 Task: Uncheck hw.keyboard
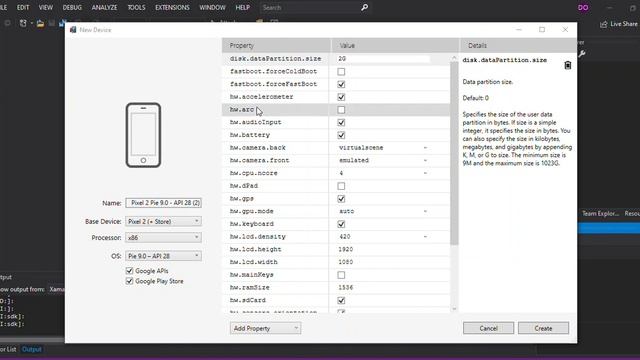tap(341, 224)
